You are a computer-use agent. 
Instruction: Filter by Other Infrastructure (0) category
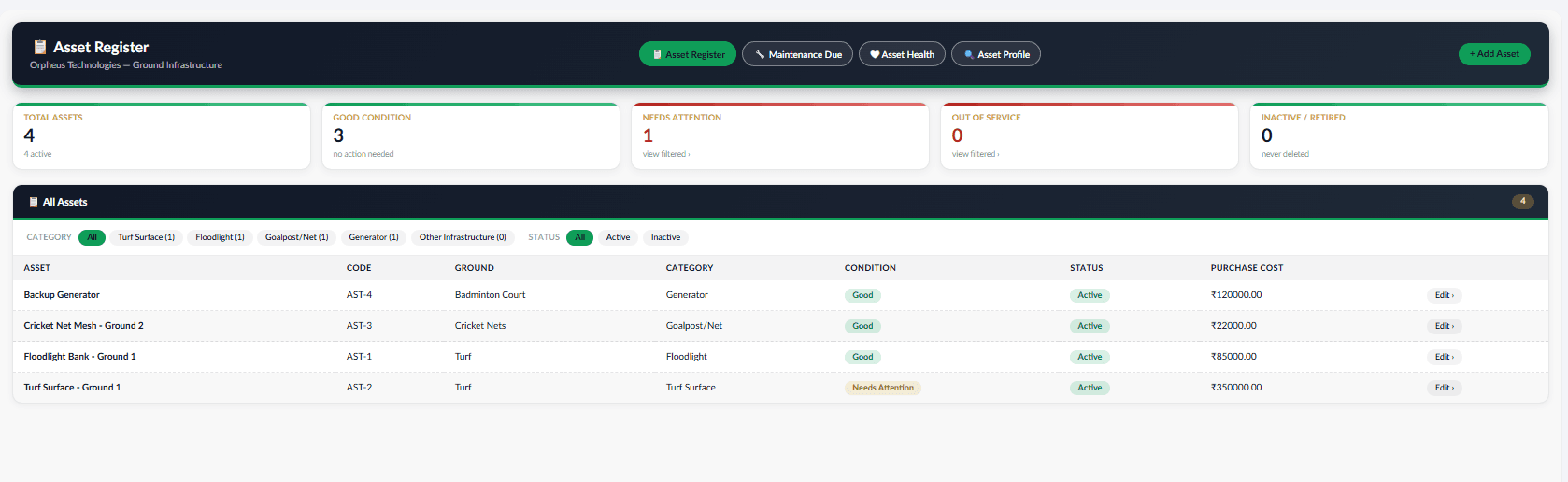click(x=463, y=237)
